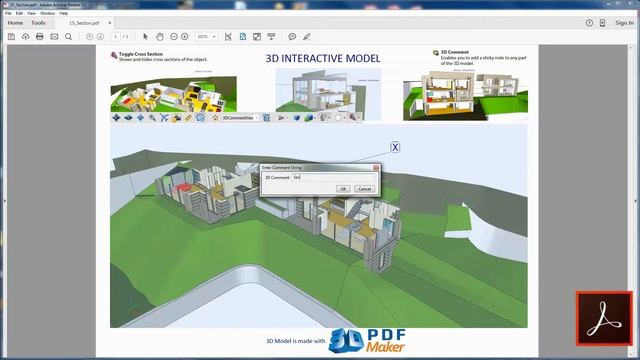Add a sticky note comment
This screenshot has height=360, width=640.
292,36
